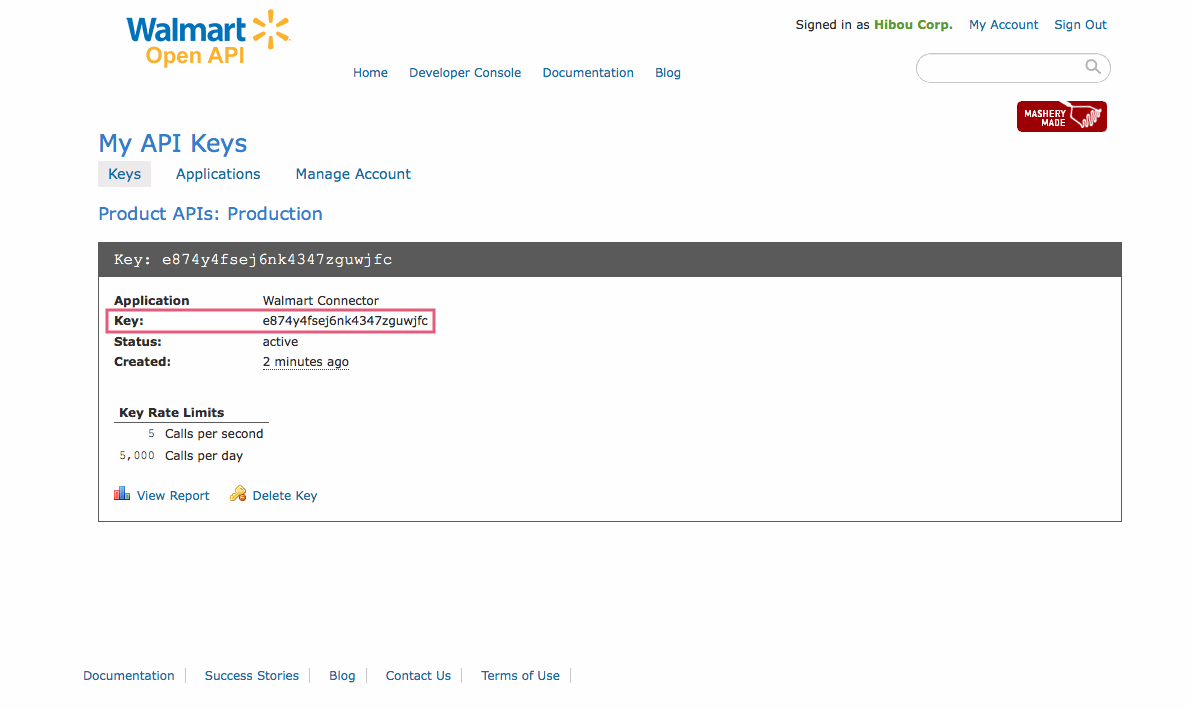Click the key value e874y4fsej6nk4347zguwjfc in Key row

pyautogui.click(x=345, y=321)
